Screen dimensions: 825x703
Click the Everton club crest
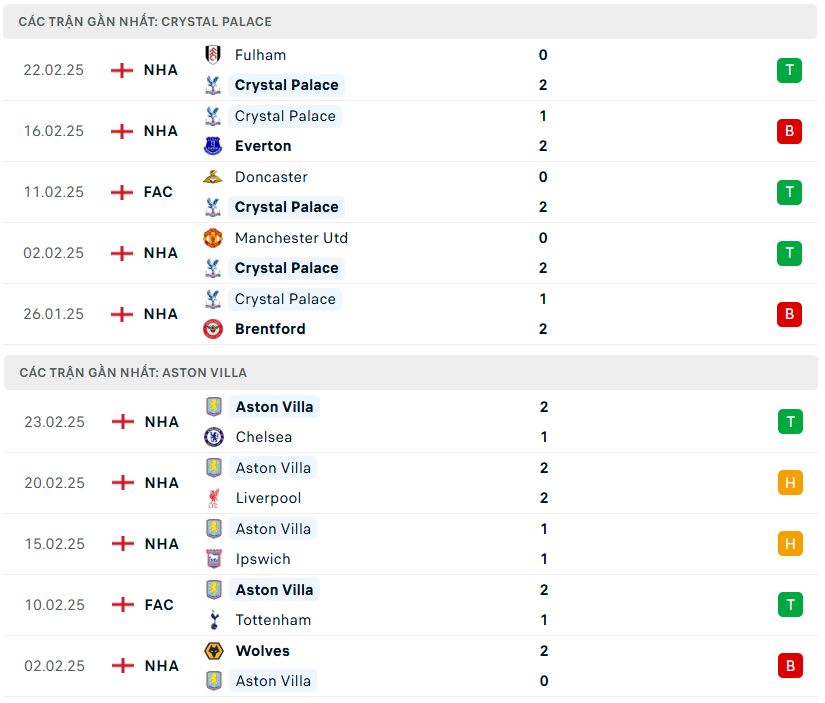212,146
